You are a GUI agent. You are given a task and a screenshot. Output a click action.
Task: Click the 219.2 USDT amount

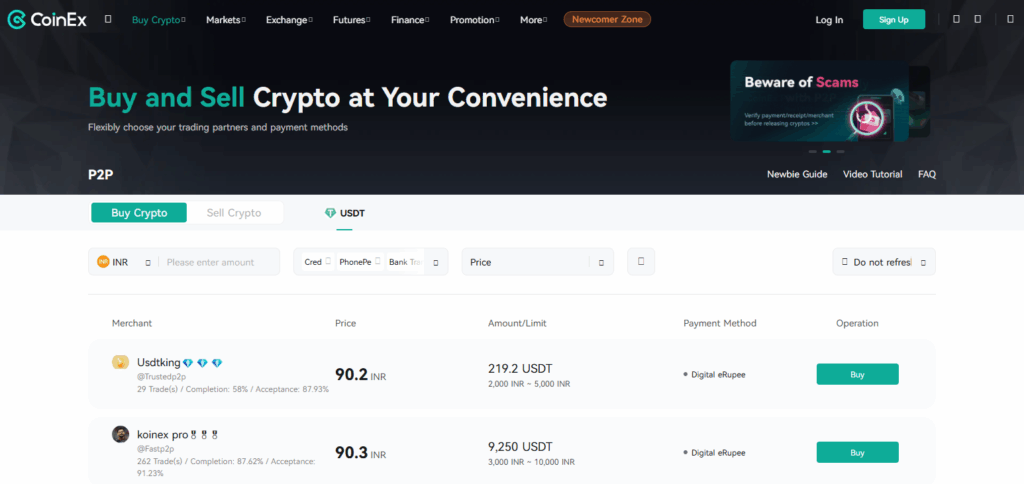click(520, 368)
